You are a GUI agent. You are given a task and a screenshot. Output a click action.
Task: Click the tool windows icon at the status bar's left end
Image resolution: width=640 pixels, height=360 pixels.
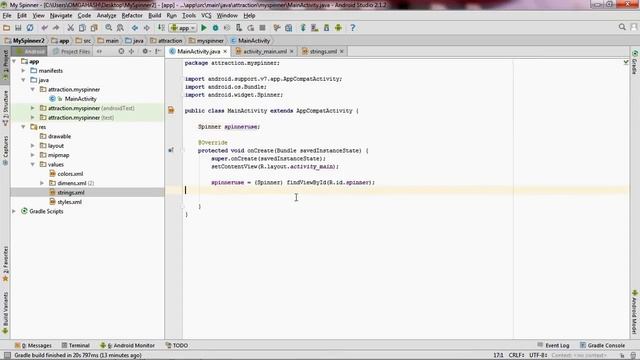click(x=7, y=355)
